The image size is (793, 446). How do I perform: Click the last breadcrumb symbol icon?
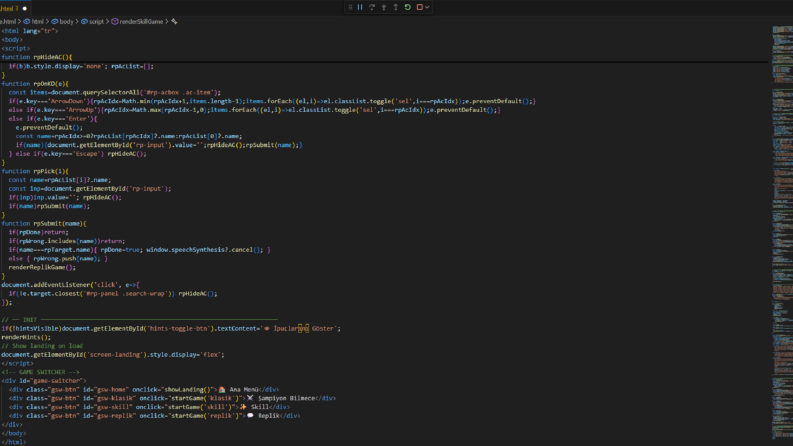point(174,22)
